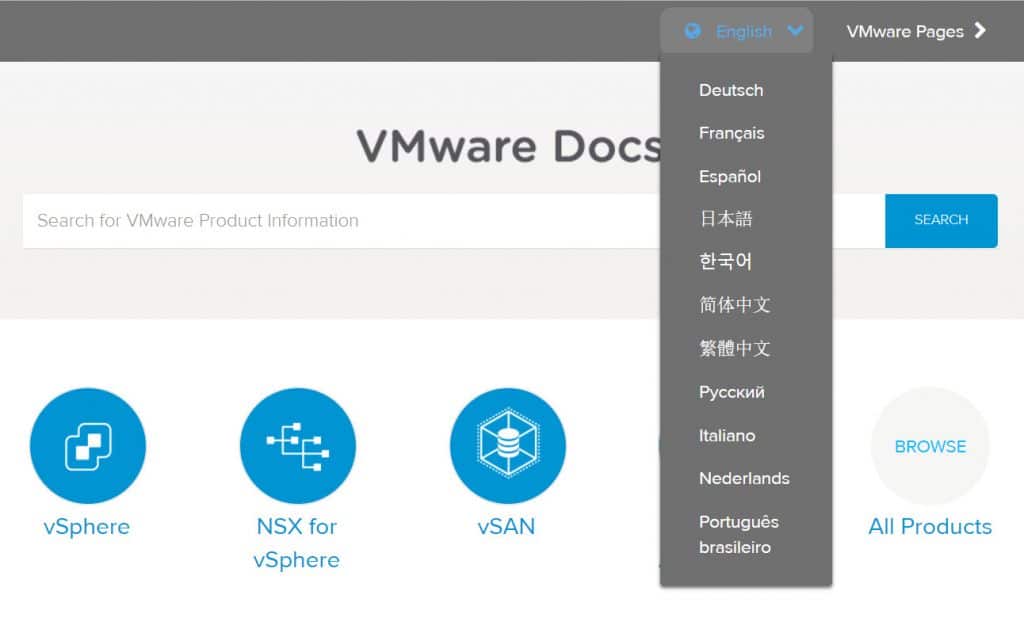The height and width of the screenshot is (633, 1024).
Task: Click the English language selector label
Action: (x=744, y=31)
